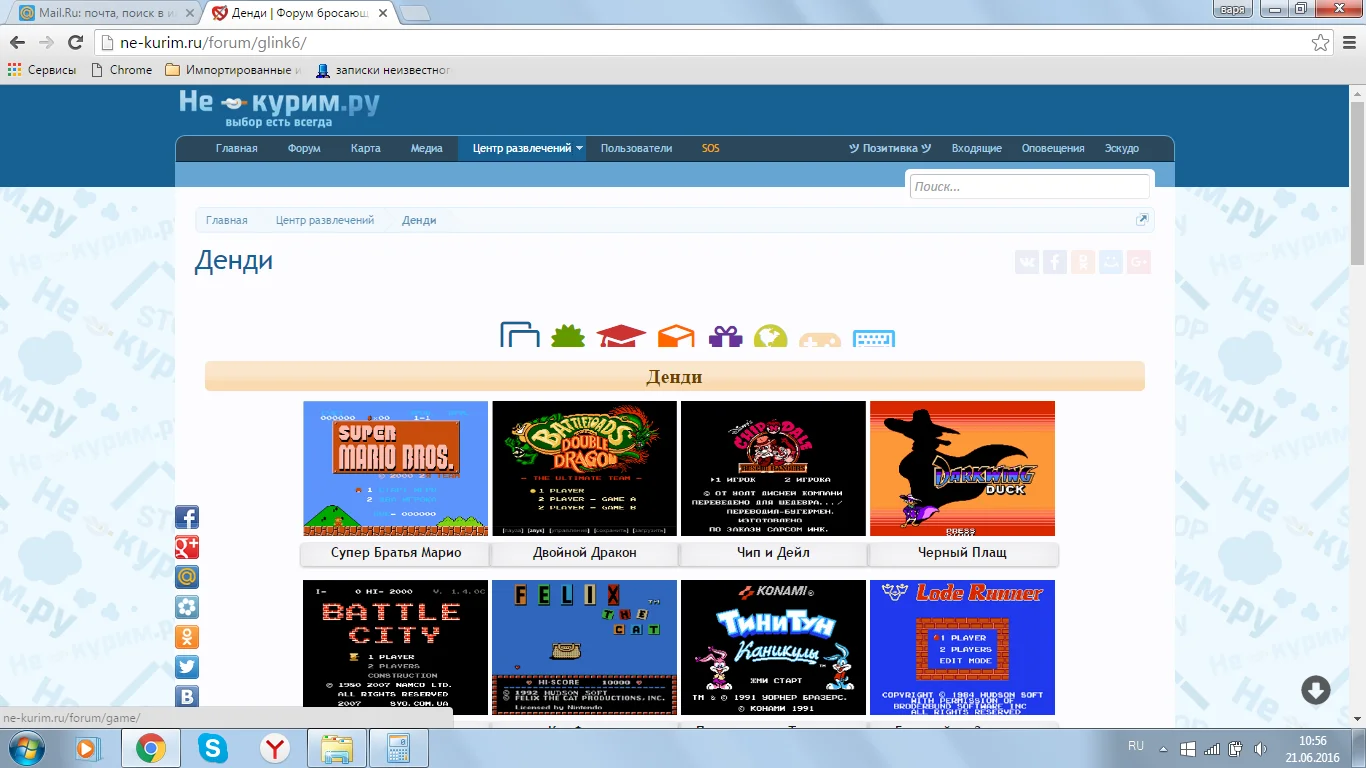Open Battletoads Double Dragon game thumbnail
Viewport: 1366px width, 768px height.
(584, 468)
